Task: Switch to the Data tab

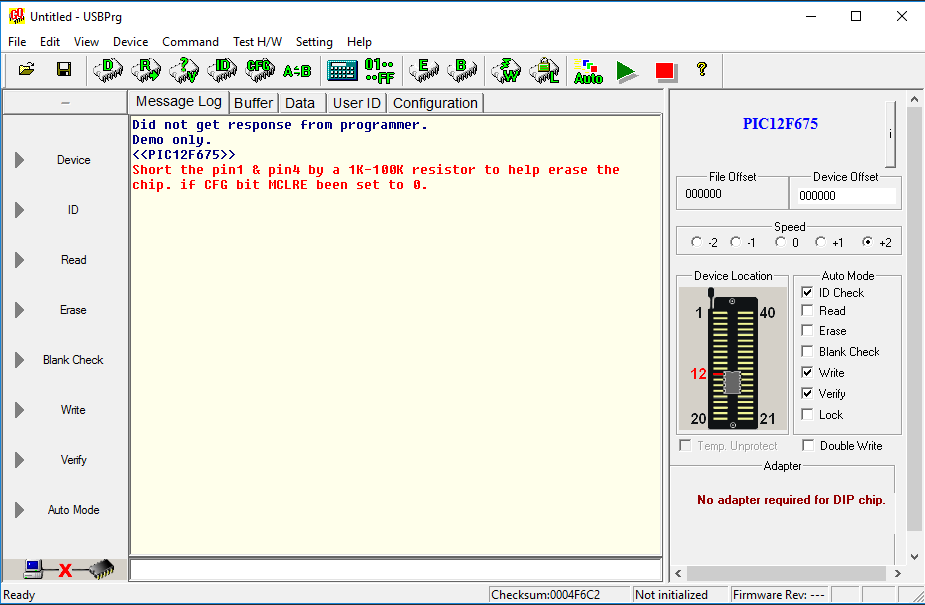Action: pyautogui.click(x=300, y=103)
